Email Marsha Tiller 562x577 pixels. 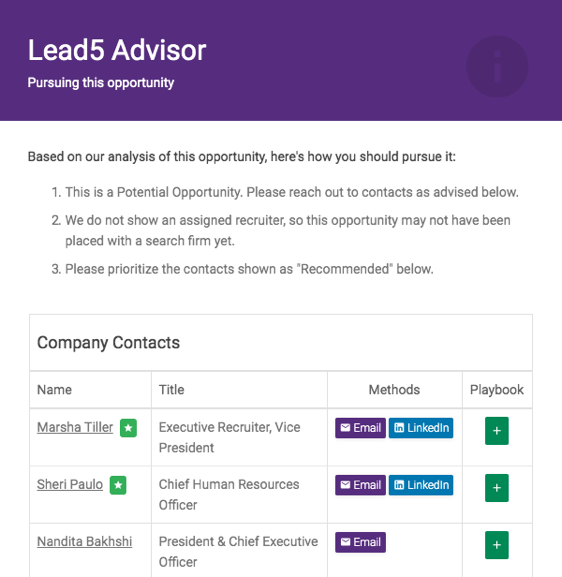[x=360, y=428]
